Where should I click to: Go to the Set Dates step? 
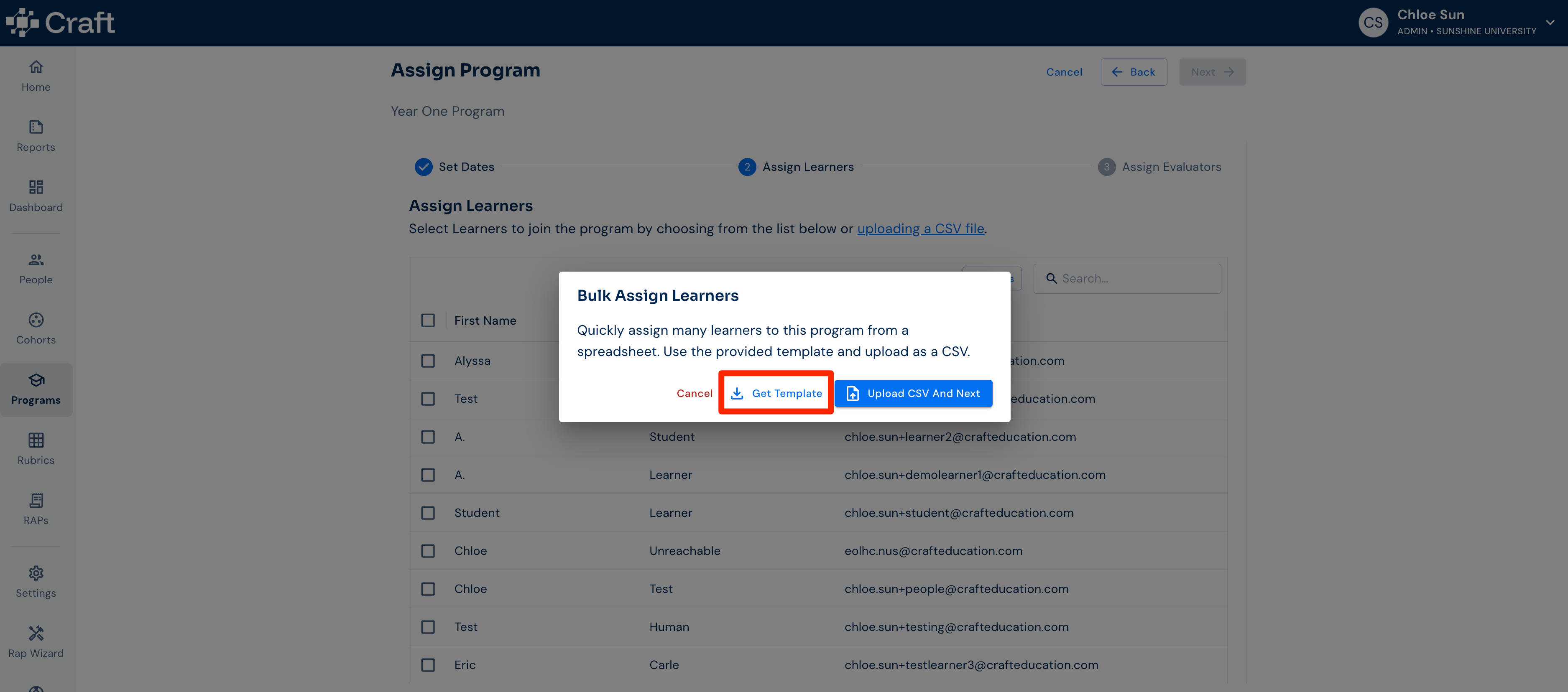click(466, 167)
